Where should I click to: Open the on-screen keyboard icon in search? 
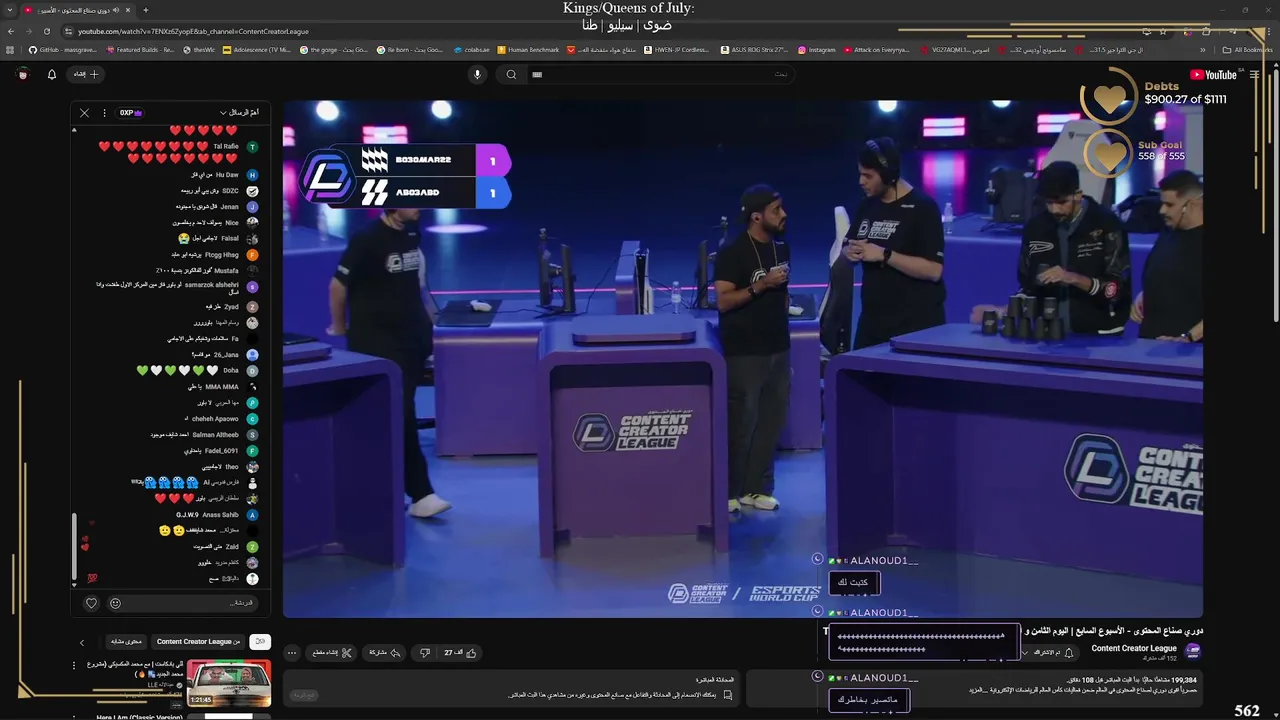click(537, 74)
